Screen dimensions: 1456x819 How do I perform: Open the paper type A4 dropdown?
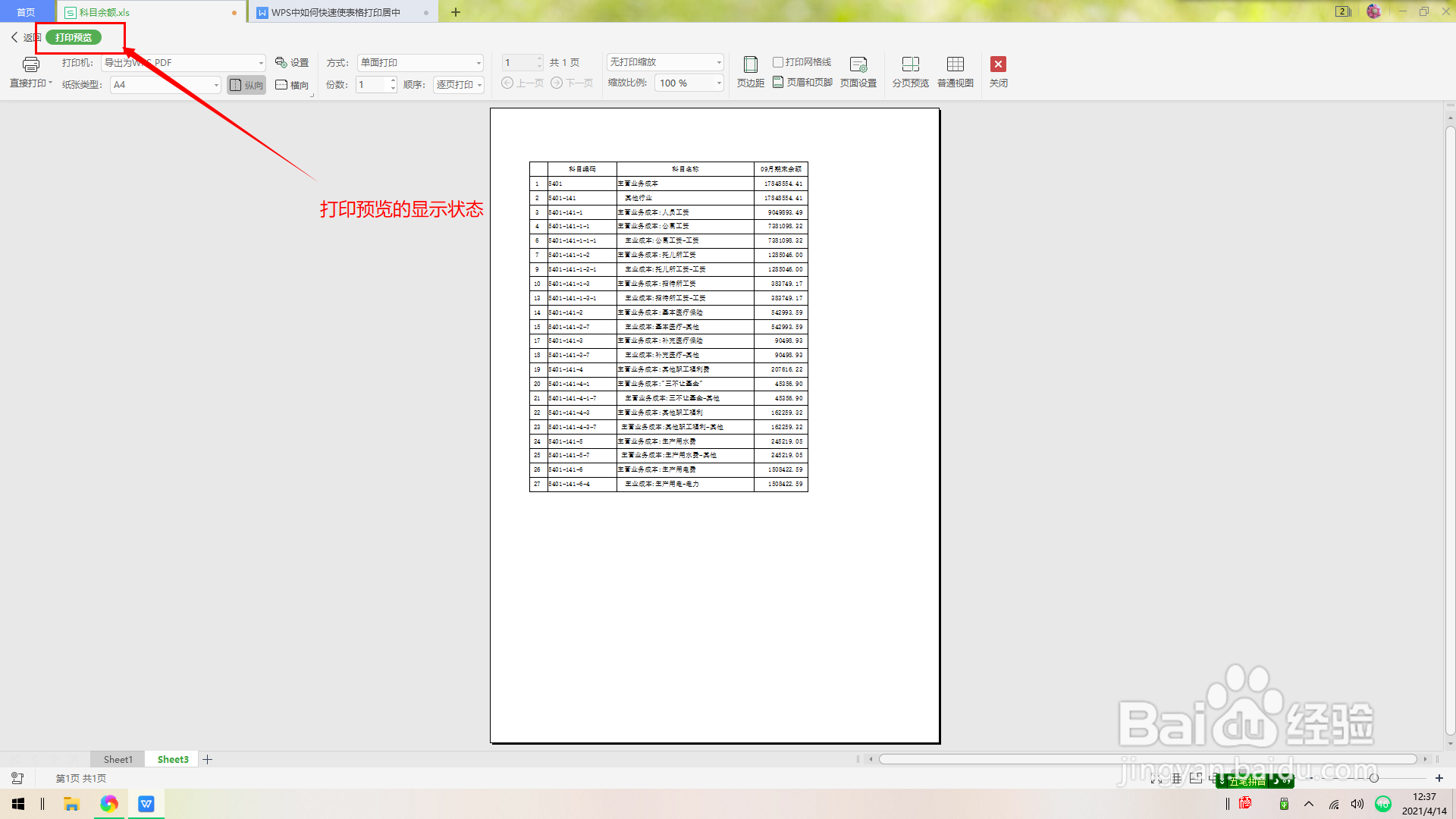[x=216, y=85]
